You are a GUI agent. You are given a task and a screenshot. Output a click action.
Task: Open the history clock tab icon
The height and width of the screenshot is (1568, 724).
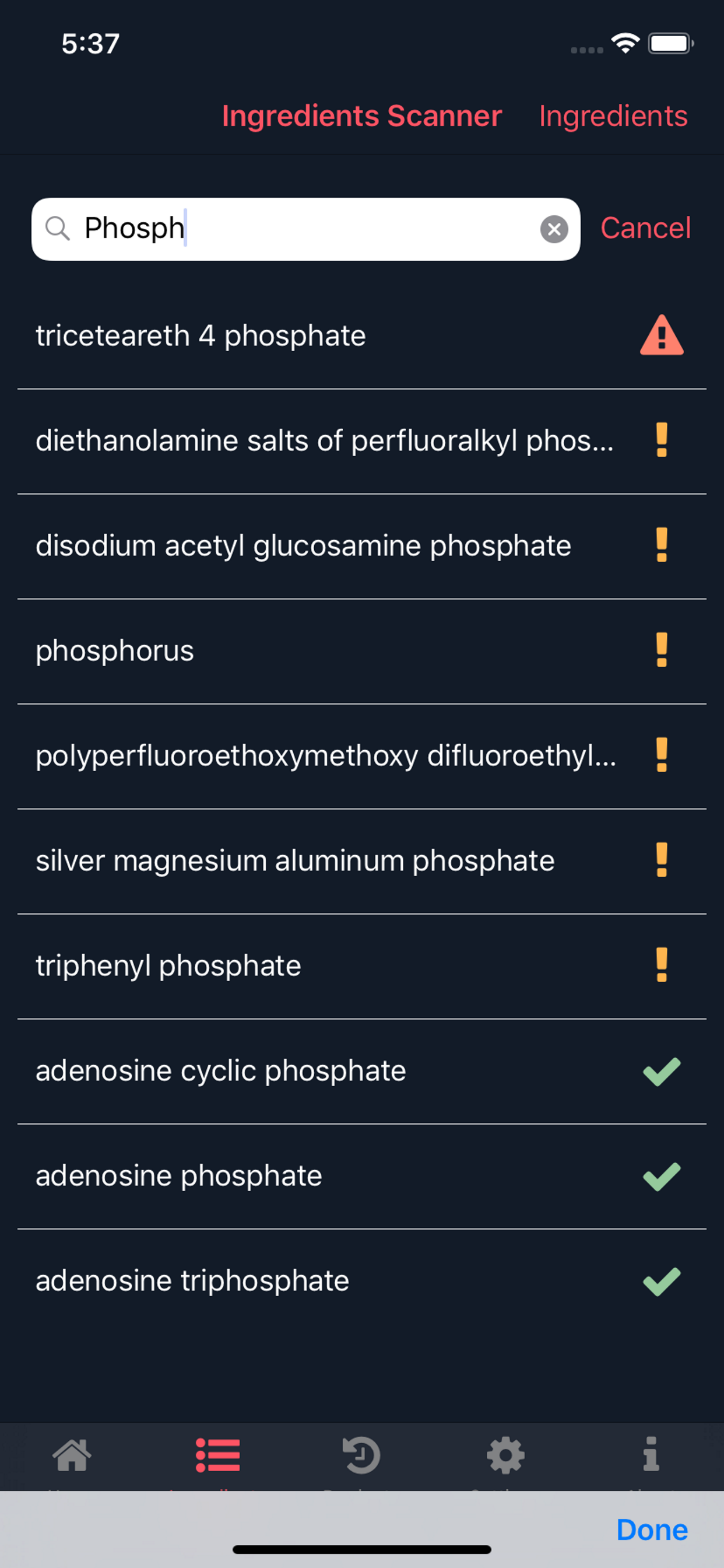click(x=361, y=1455)
